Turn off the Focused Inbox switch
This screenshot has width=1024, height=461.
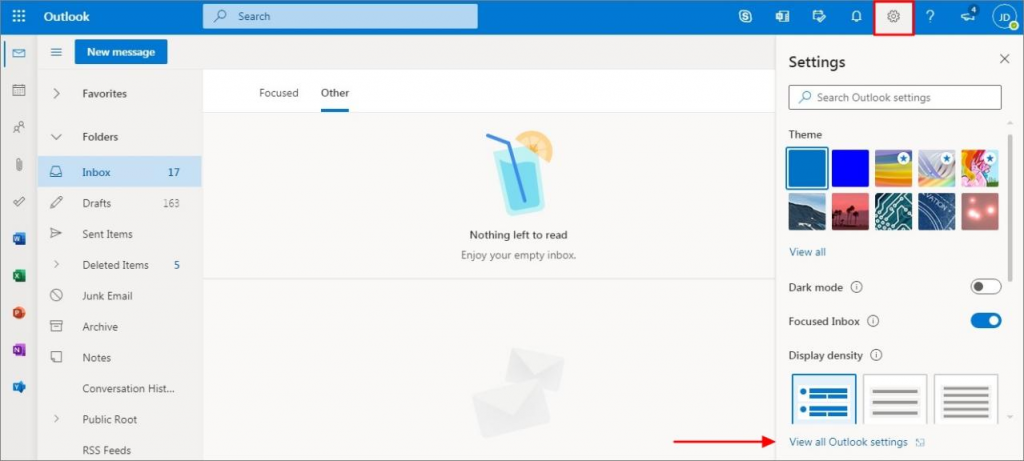986,321
